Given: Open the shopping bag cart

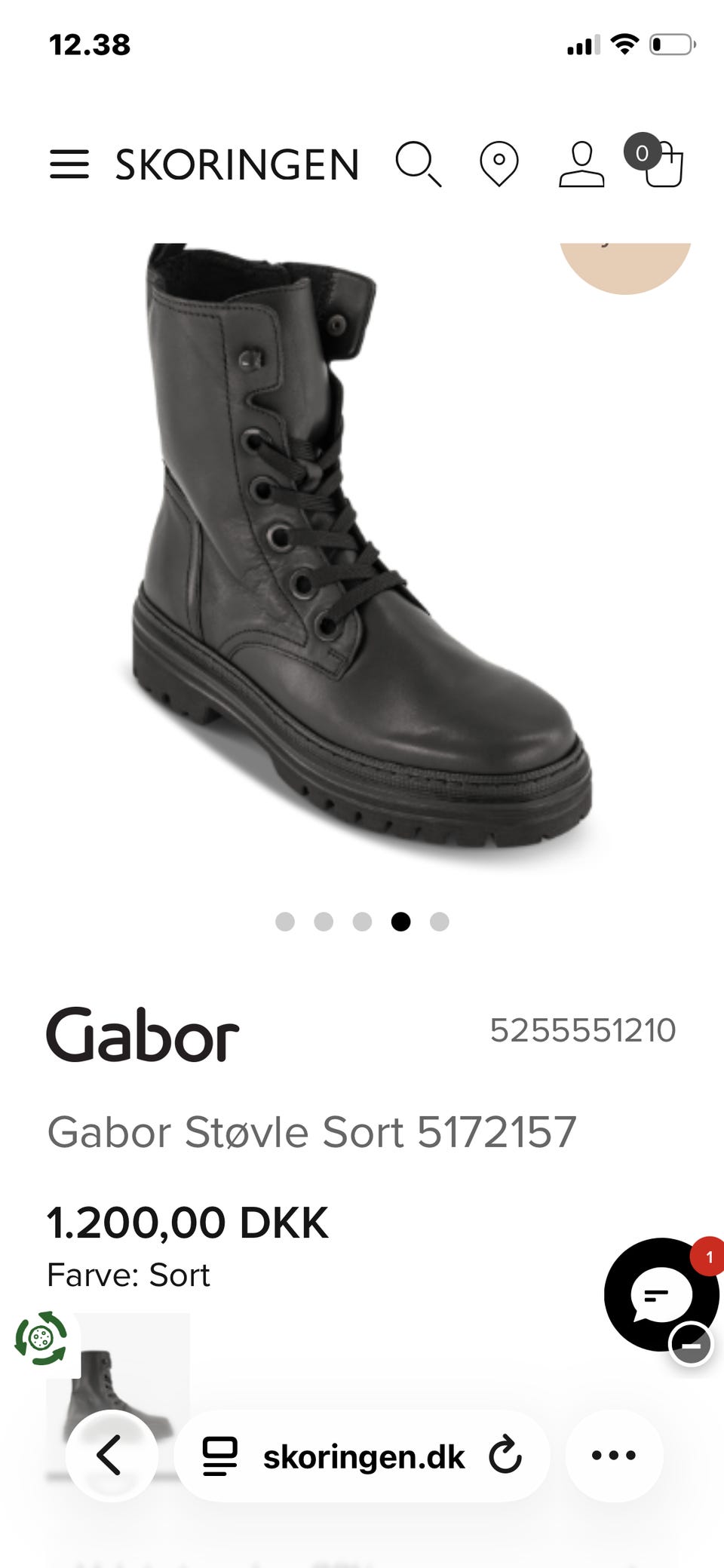Looking at the screenshot, I should [x=655, y=160].
